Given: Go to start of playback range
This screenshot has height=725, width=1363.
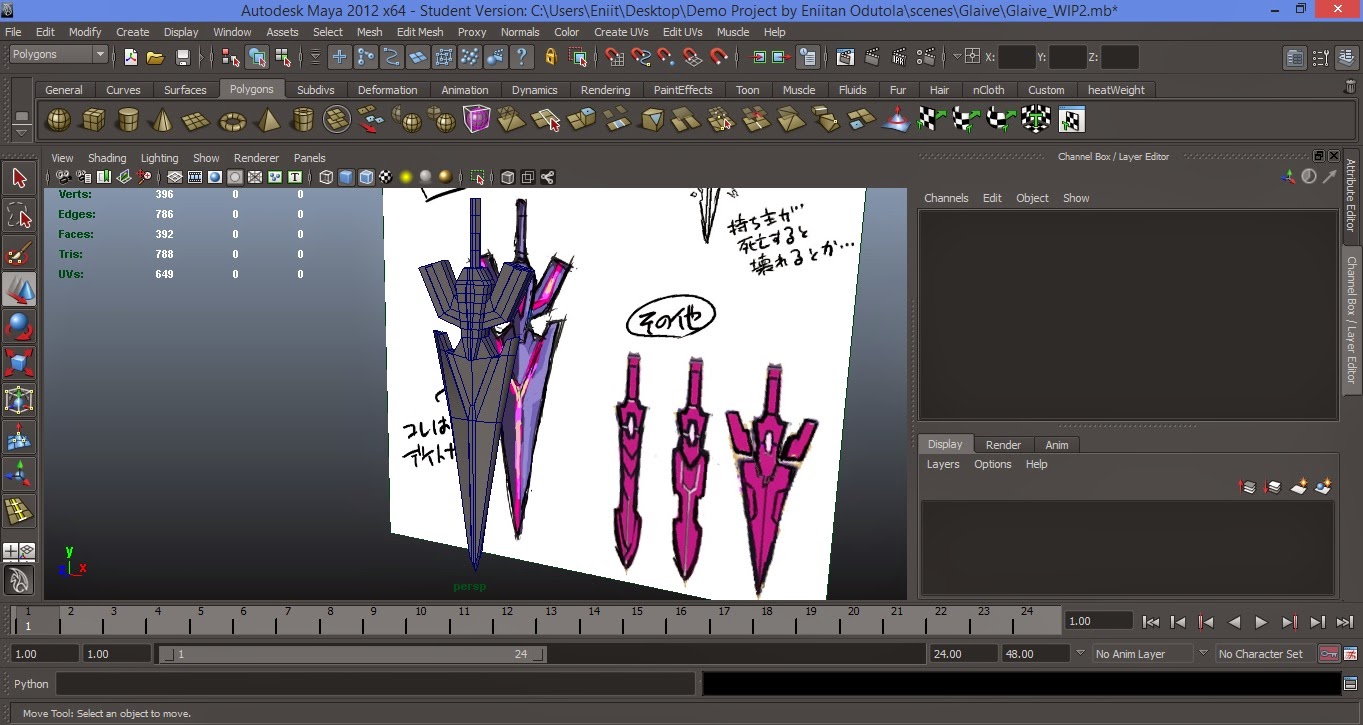Looking at the screenshot, I should [1151, 622].
